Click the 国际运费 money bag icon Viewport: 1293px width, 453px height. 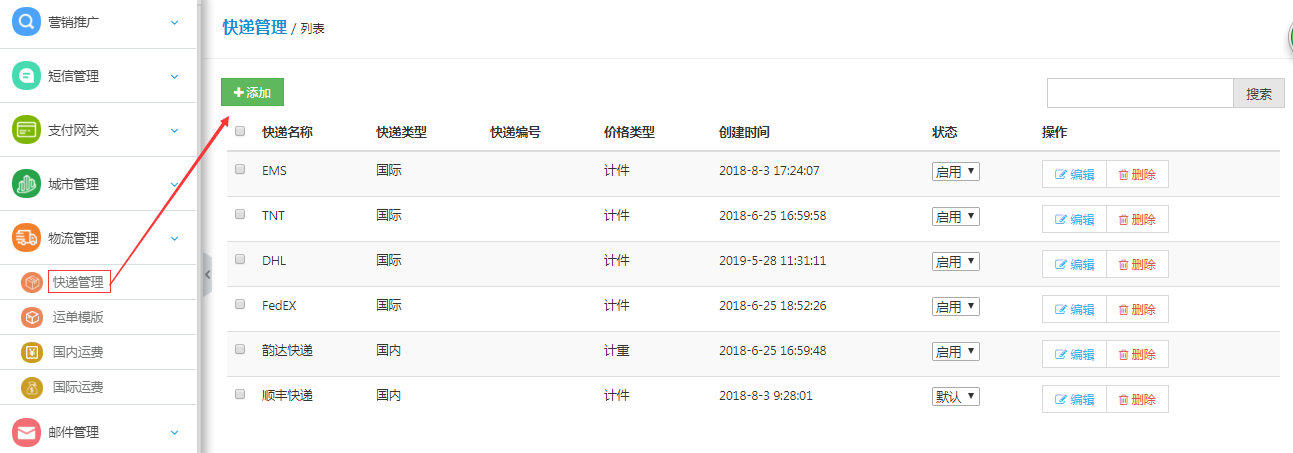coord(32,387)
